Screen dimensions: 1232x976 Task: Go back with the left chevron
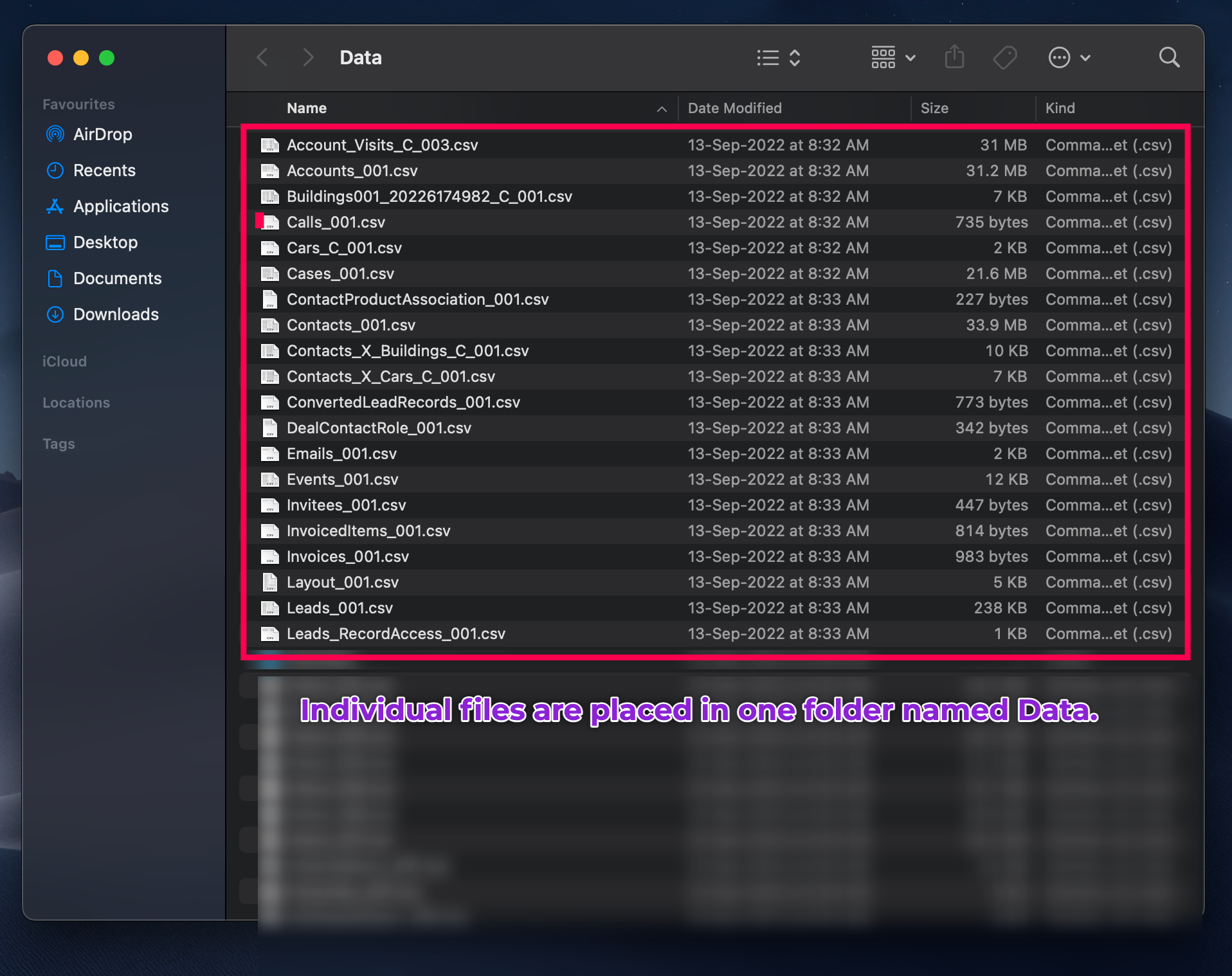coord(262,58)
